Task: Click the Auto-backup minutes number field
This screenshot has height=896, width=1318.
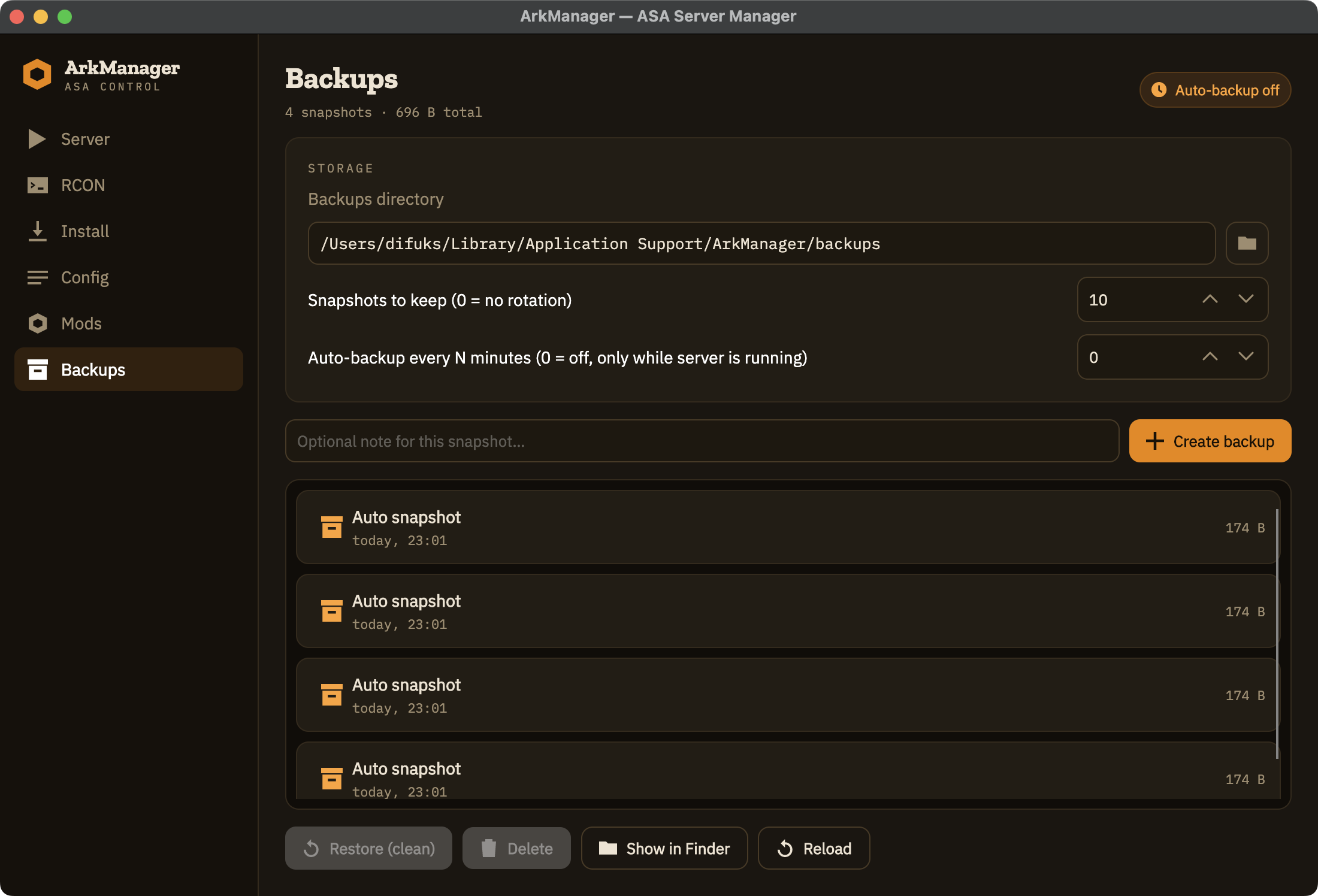Action: click(1172, 357)
